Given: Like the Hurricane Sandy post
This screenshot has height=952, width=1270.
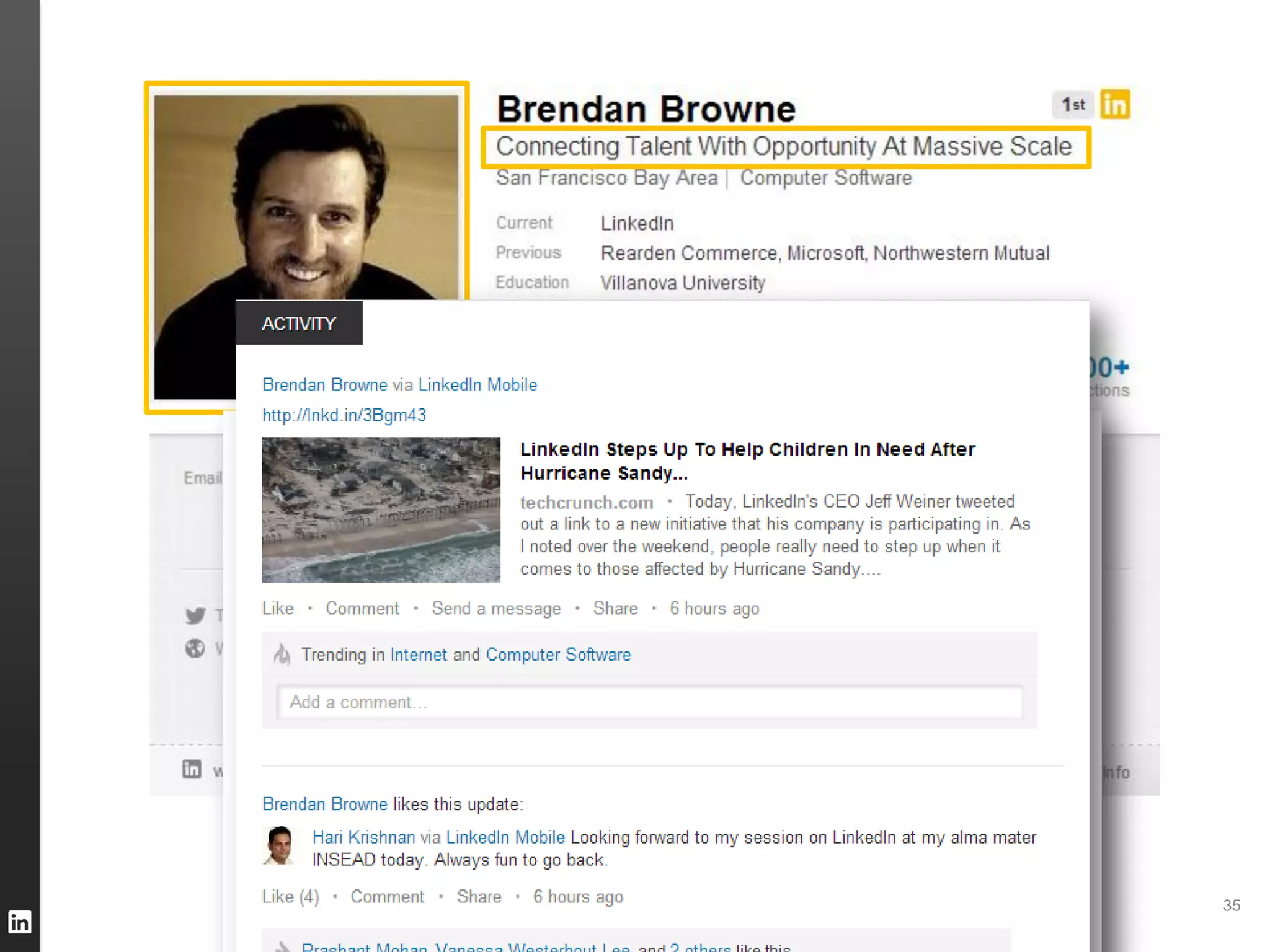Looking at the screenshot, I should coord(277,609).
